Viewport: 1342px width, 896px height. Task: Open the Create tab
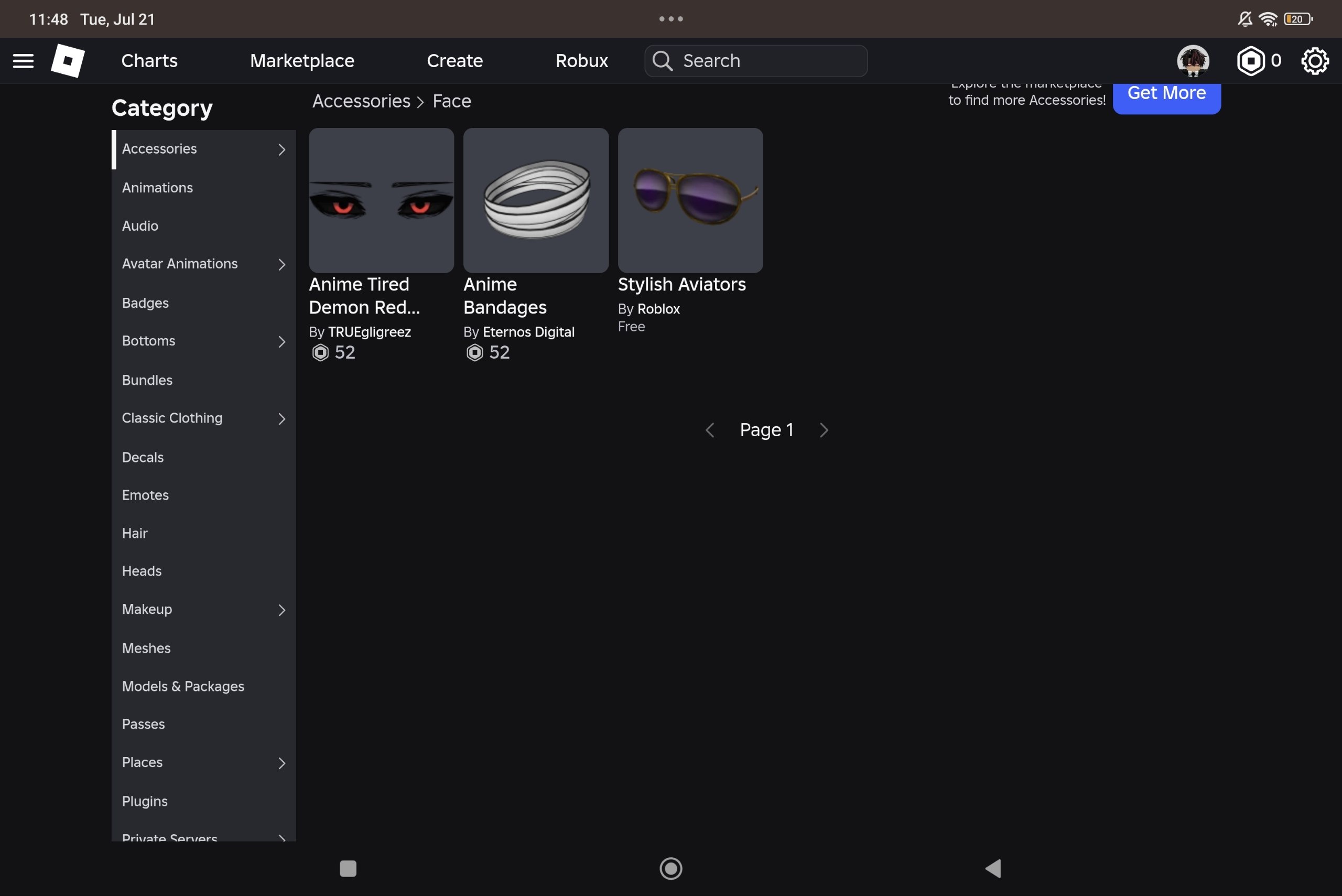[455, 61]
